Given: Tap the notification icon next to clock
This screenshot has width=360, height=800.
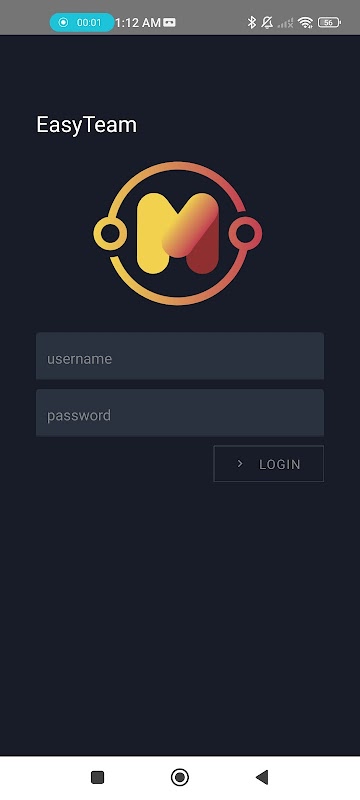Looking at the screenshot, I should point(170,22).
